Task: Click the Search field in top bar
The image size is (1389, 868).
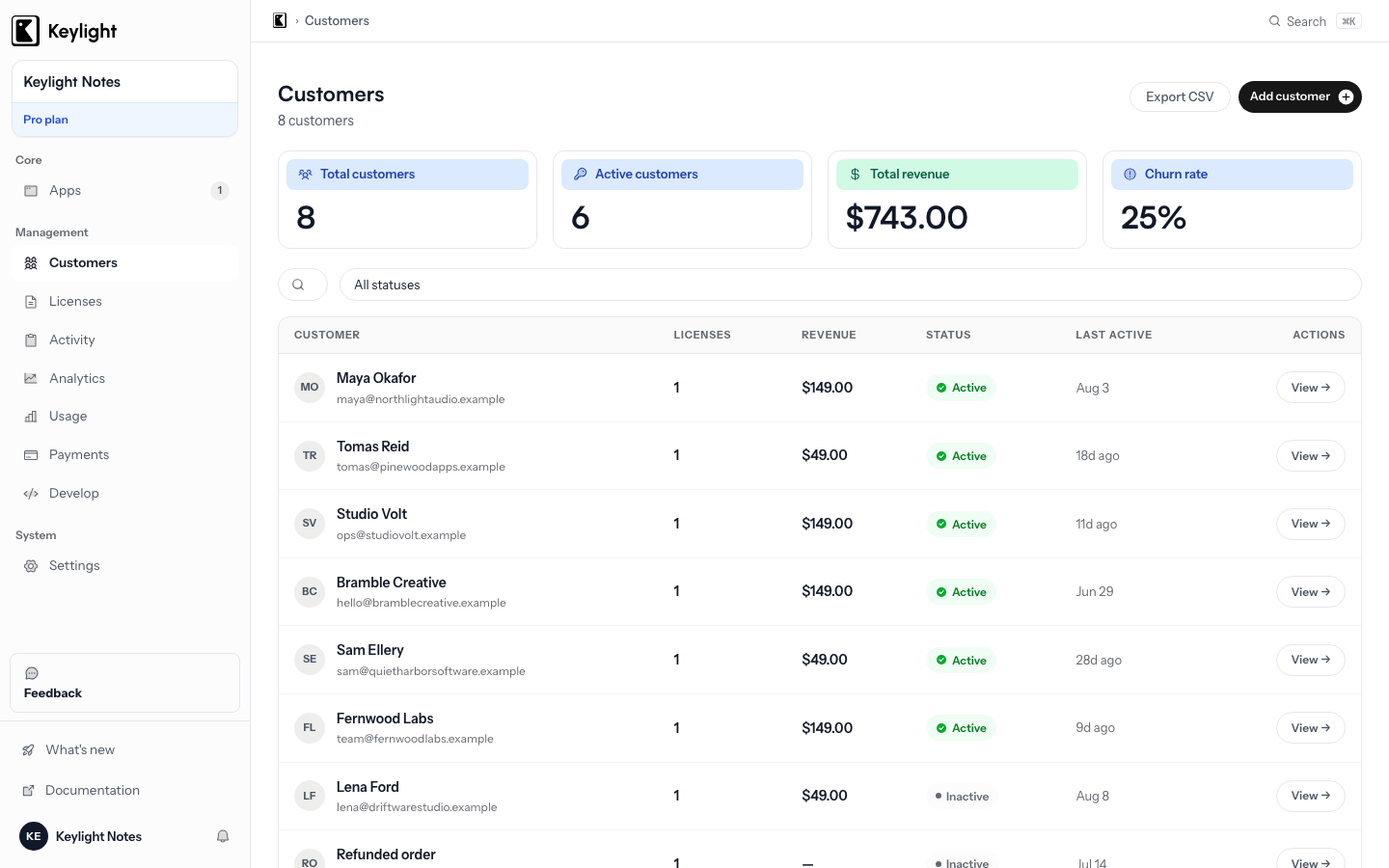Action: coord(1315,21)
